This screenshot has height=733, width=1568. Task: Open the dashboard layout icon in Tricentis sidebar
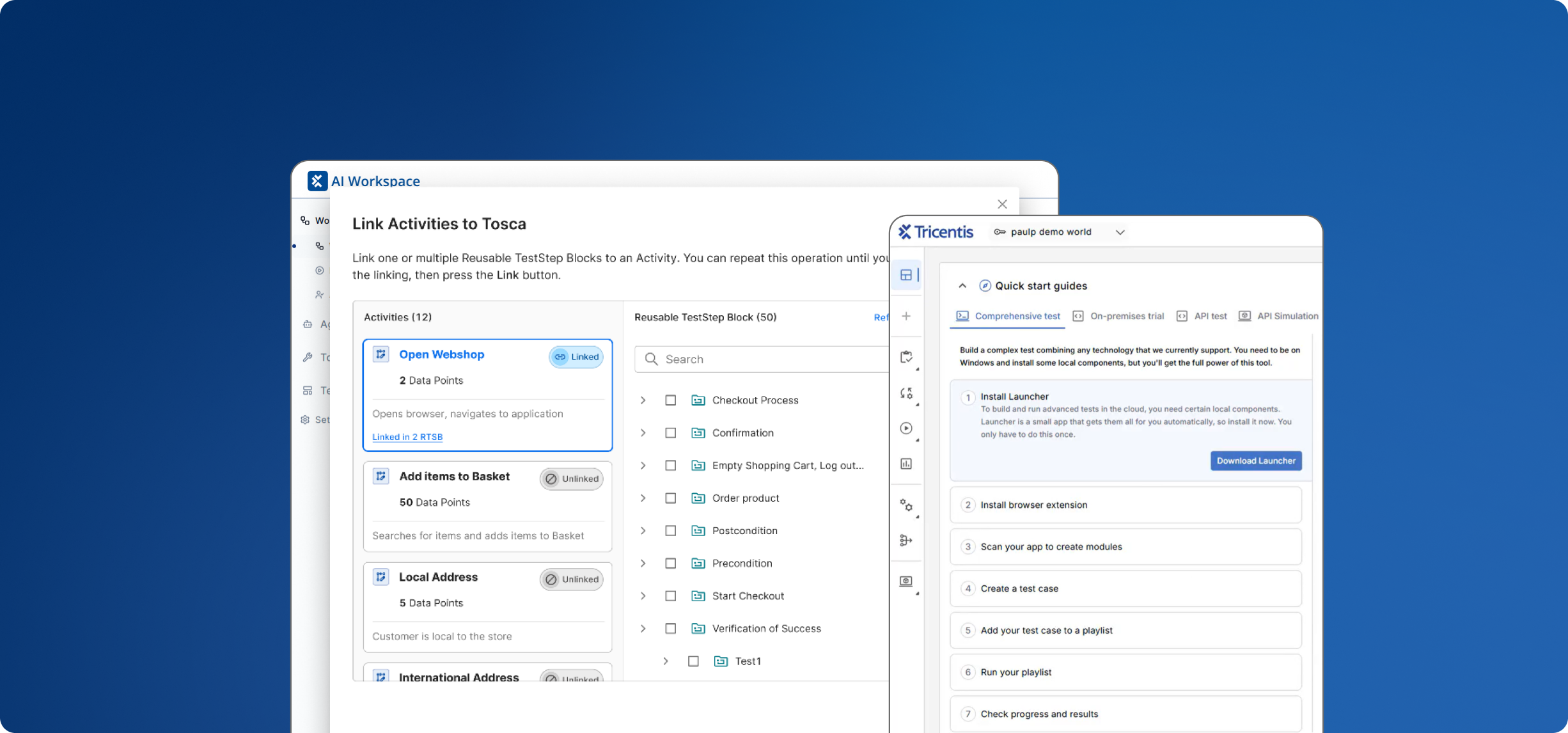[906, 275]
